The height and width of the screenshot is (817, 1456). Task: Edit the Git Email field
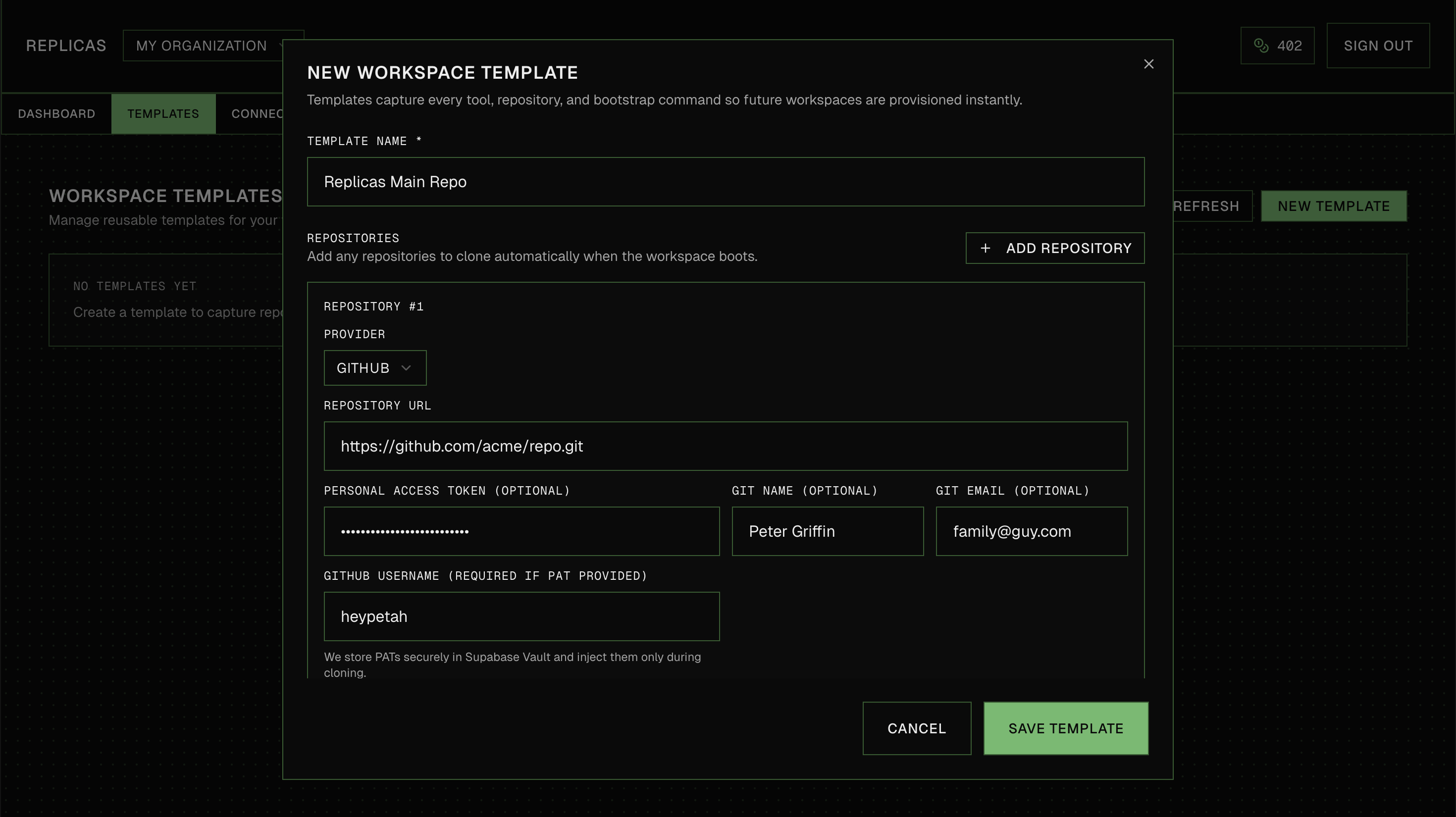click(x=1031, y=531)
